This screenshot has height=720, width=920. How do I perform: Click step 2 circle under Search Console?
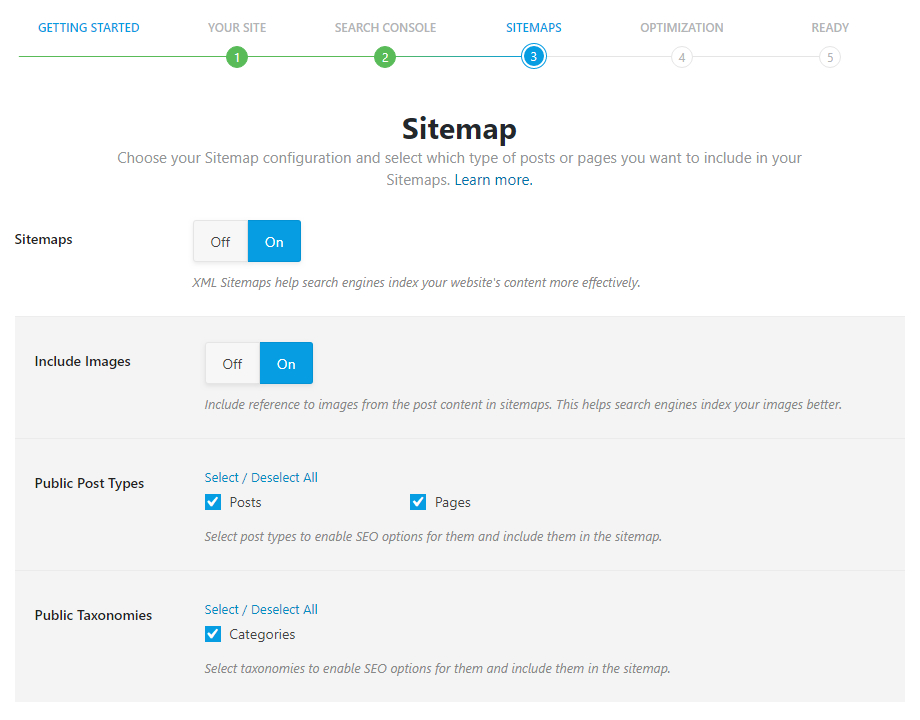(385, 57)
